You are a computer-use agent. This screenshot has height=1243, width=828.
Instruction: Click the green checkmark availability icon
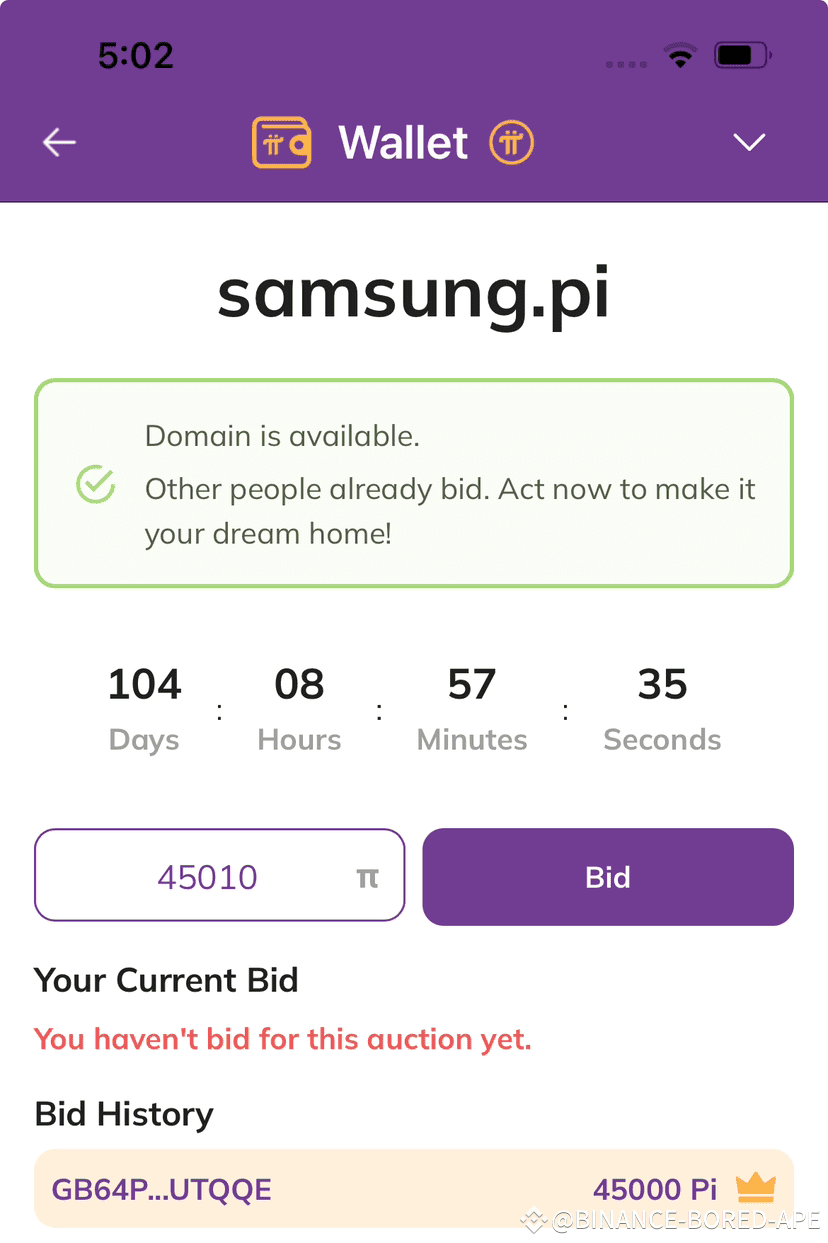point(96,485)
